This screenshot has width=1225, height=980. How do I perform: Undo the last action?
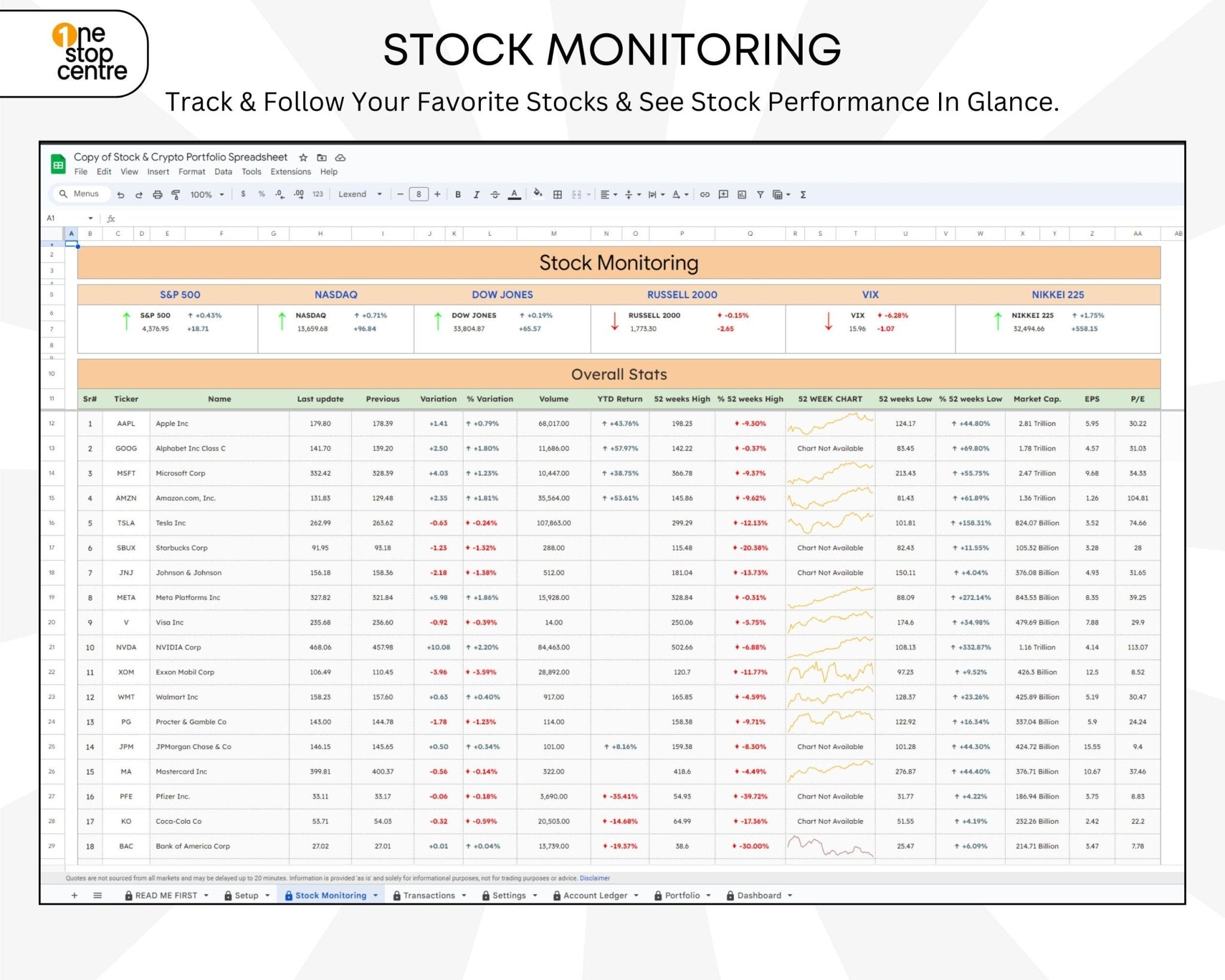pyautogui.click(x=122, y=194)
